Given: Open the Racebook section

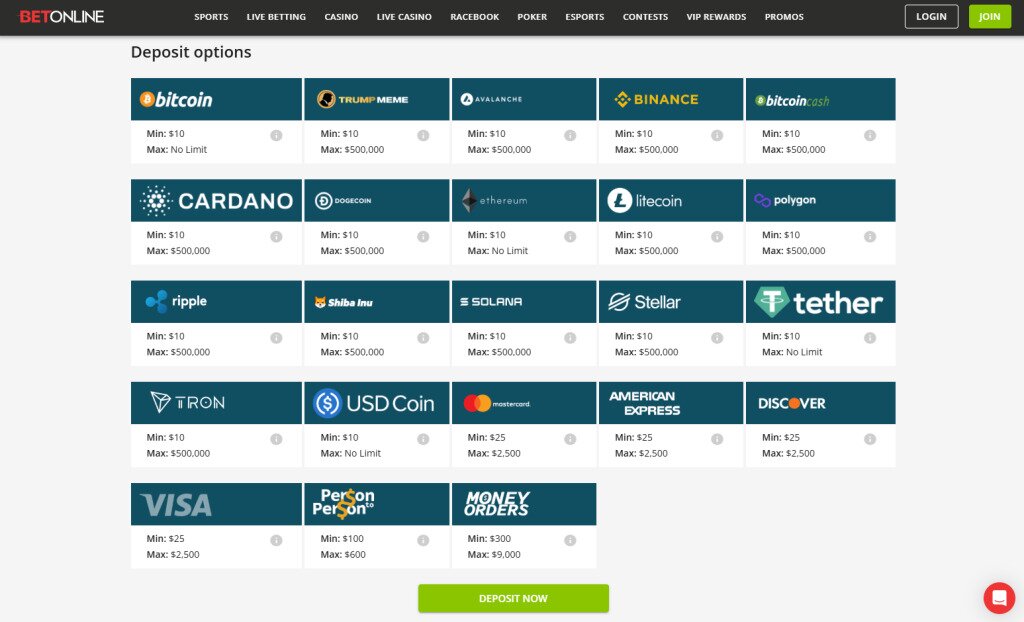Looking at the screenshot, I should click(475, 17).
